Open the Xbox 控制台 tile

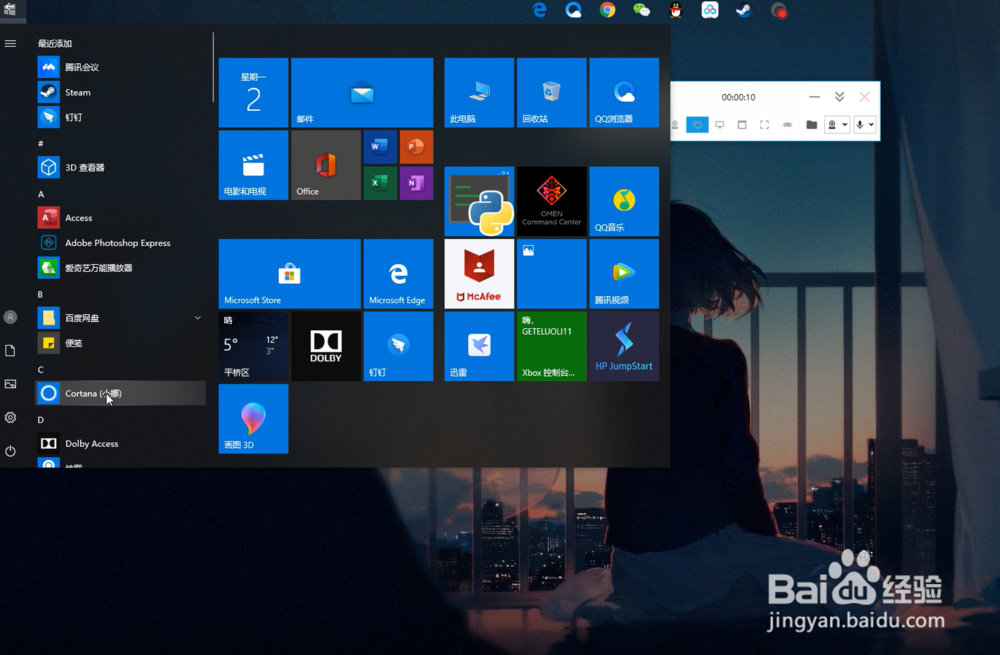coord(552,346)
